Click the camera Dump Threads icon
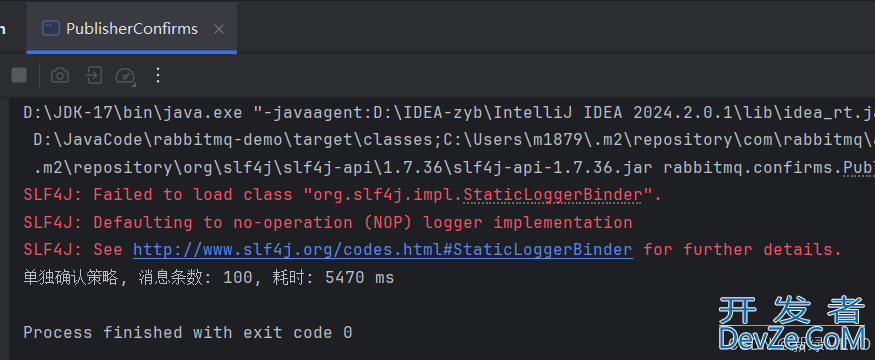The height and width of the screenshot is (360, 875). click(60, 75)
